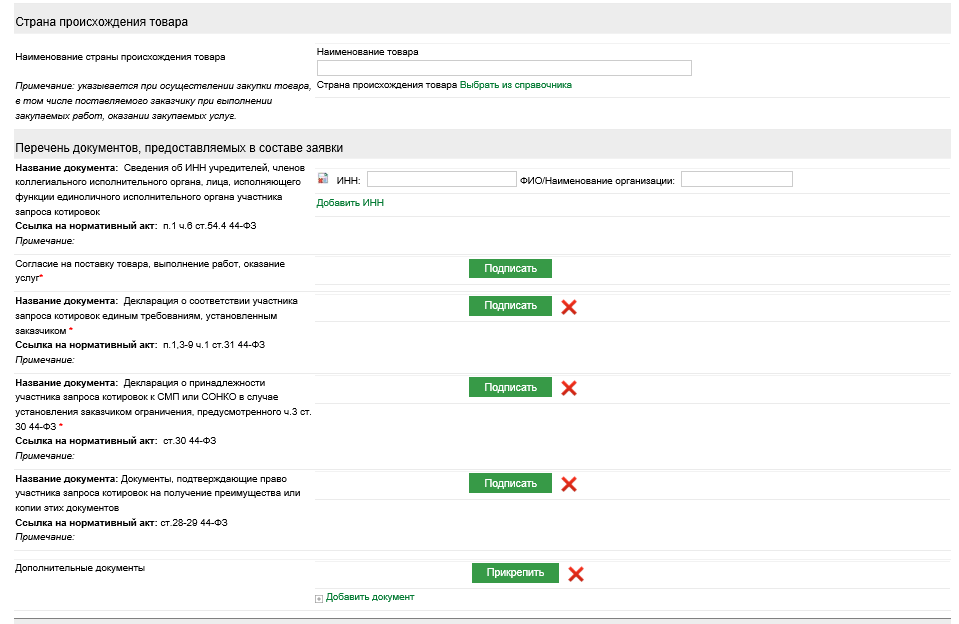Viewport: 959px width, 624px height.
Task: Click red X next to единым требованиям declaration
Action: (569, 307)
